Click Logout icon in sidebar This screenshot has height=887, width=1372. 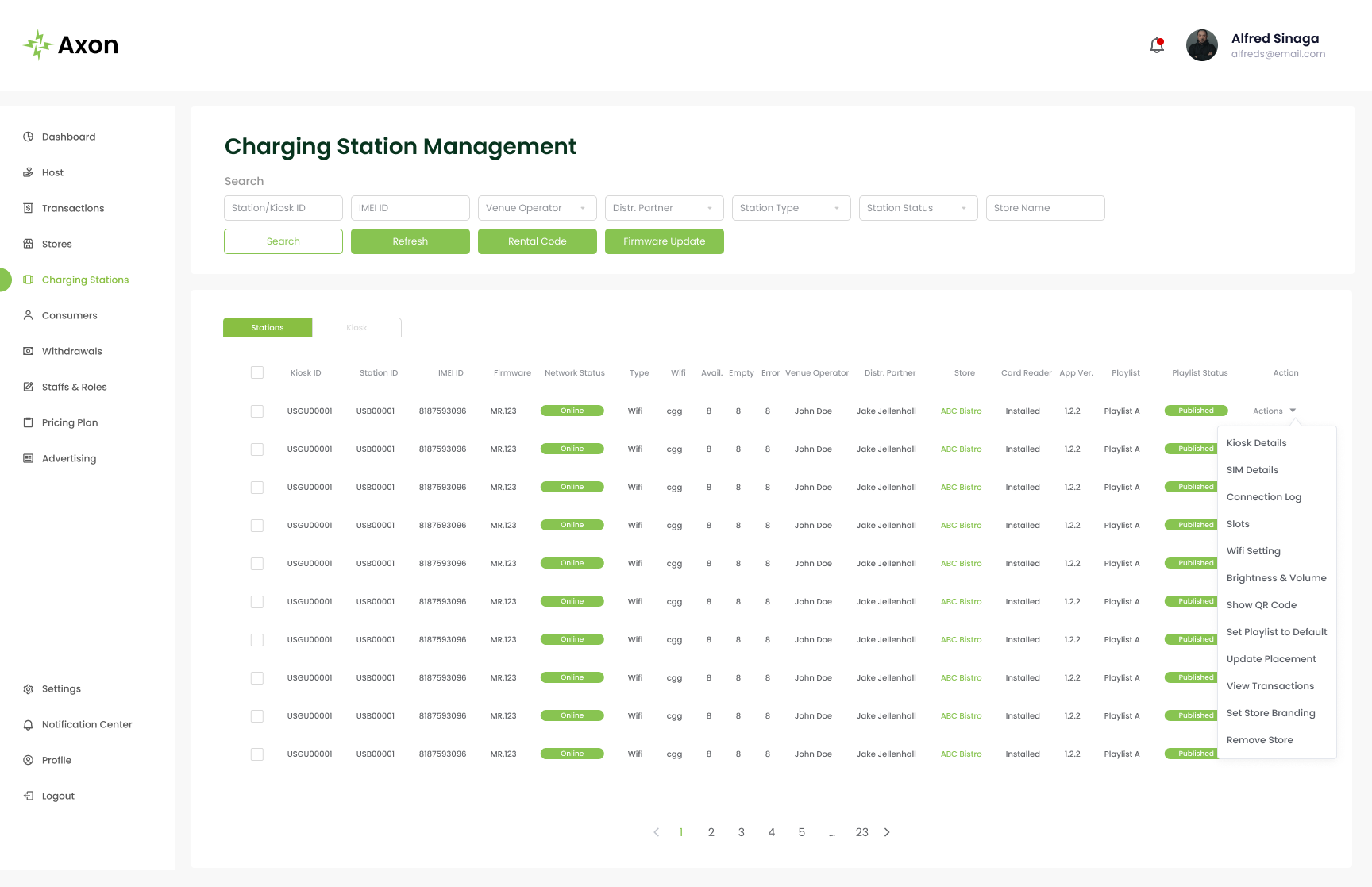tap(28, 796)
